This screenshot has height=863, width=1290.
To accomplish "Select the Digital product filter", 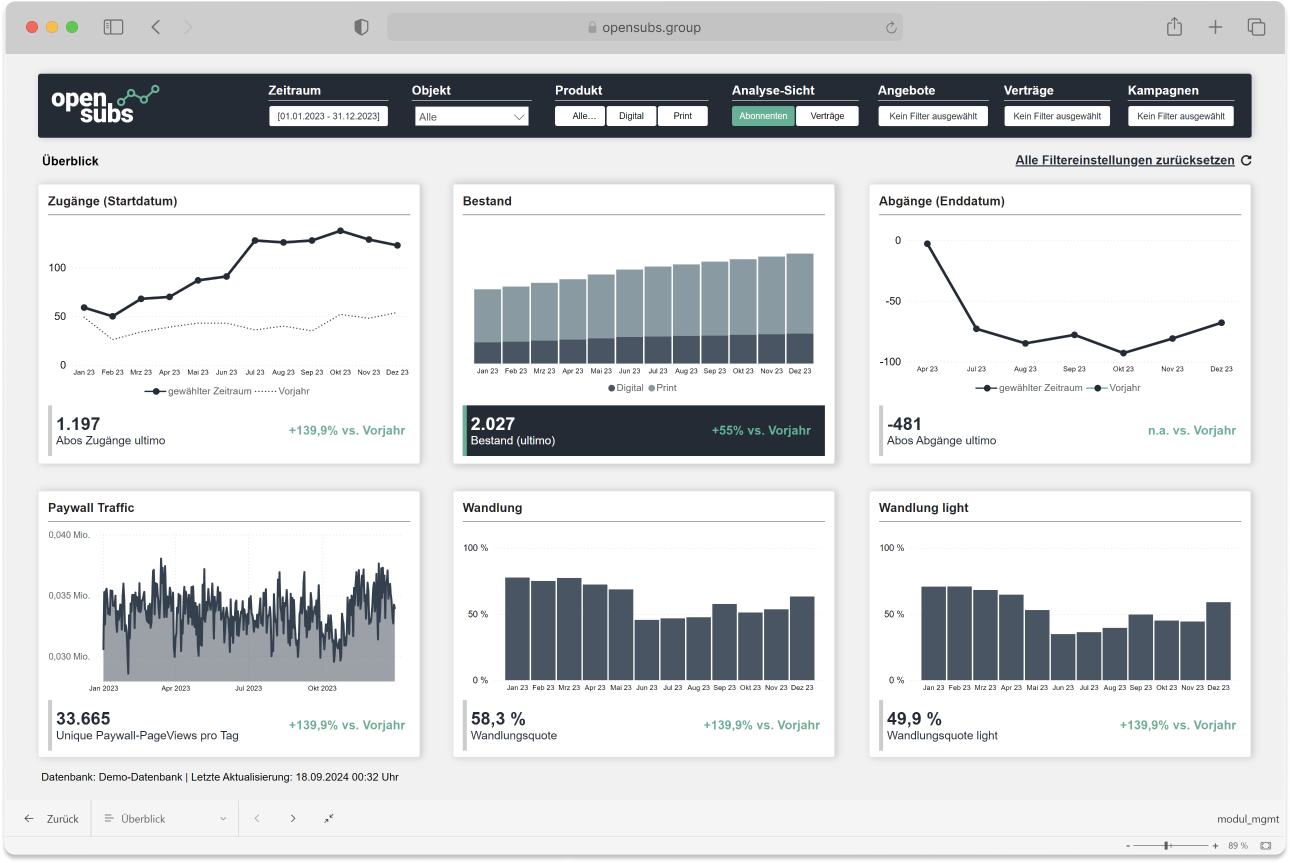I will click(631, 116).
